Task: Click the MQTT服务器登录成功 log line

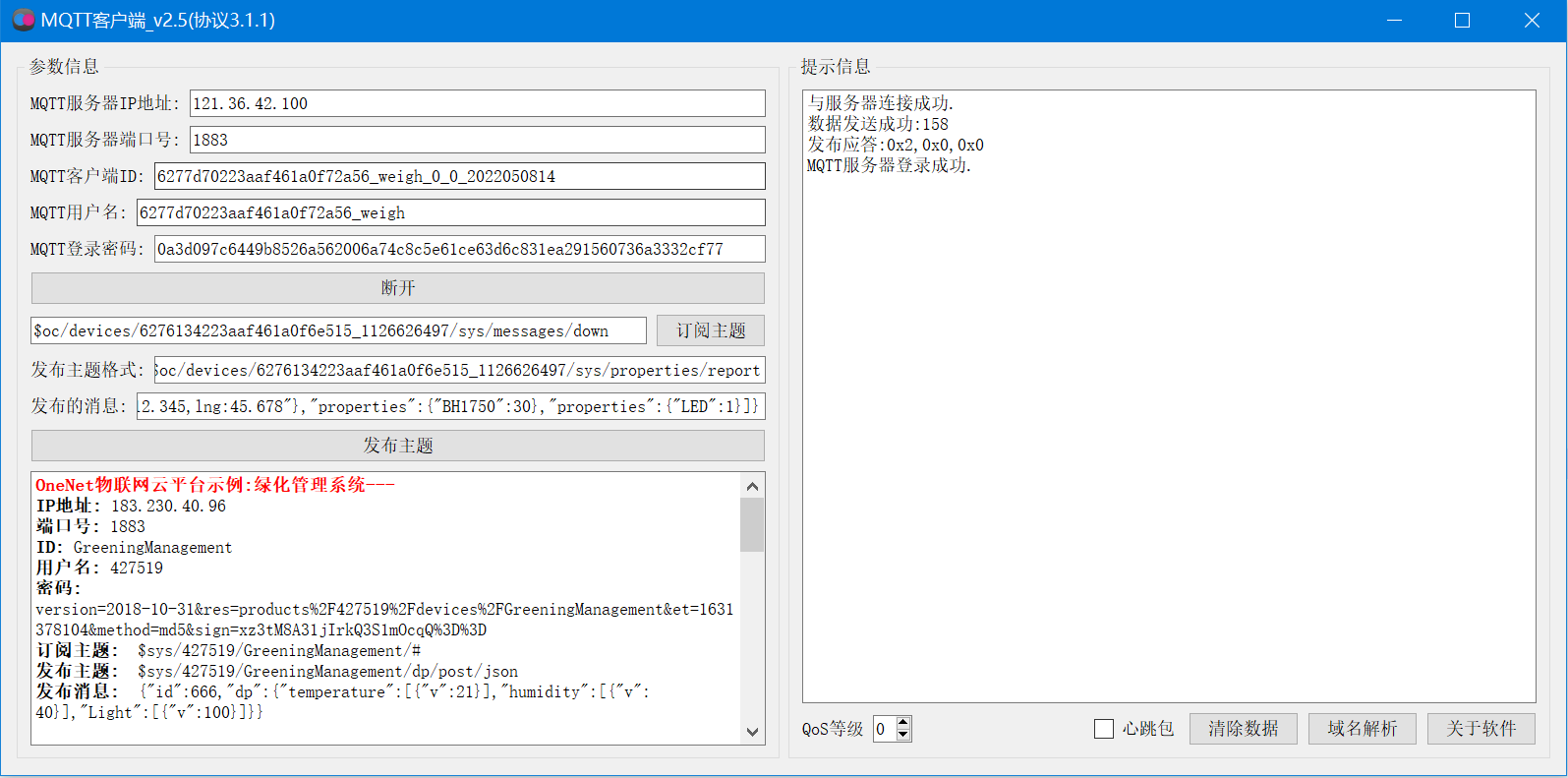Action: click(x=889, y=165)
